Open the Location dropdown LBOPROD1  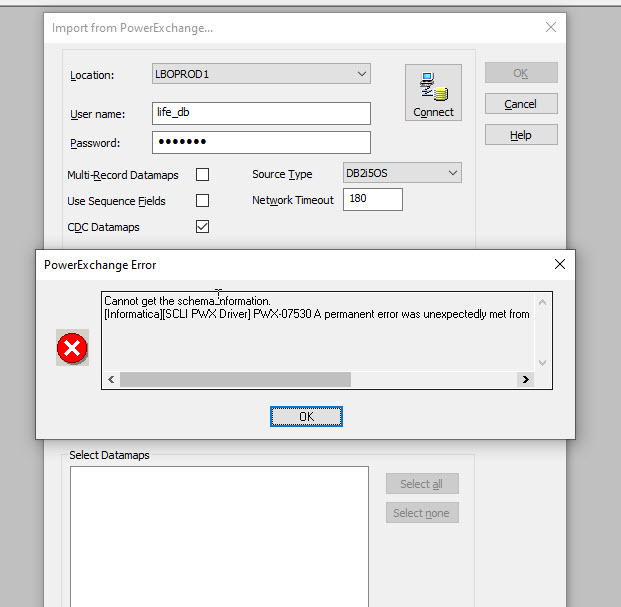tap(261, 74)
